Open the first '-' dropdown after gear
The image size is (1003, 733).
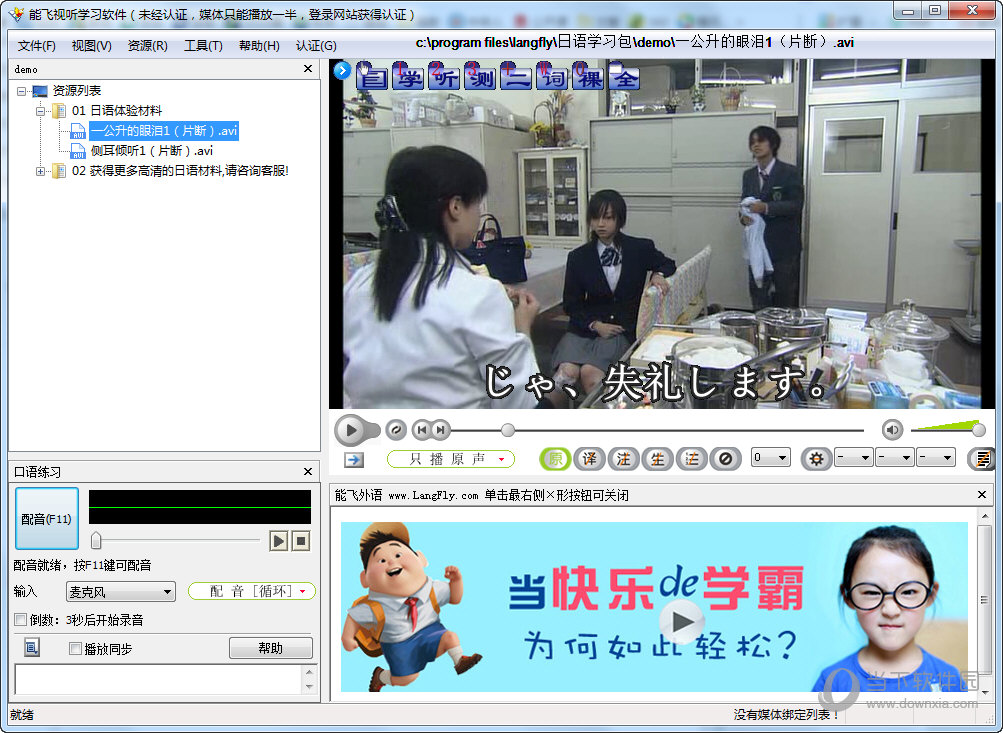tap(853, 458)
